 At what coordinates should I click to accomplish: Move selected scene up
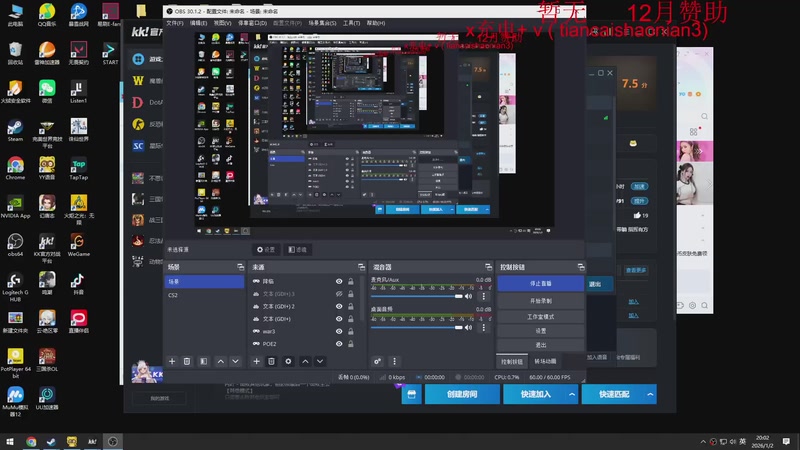pos(220,361)
